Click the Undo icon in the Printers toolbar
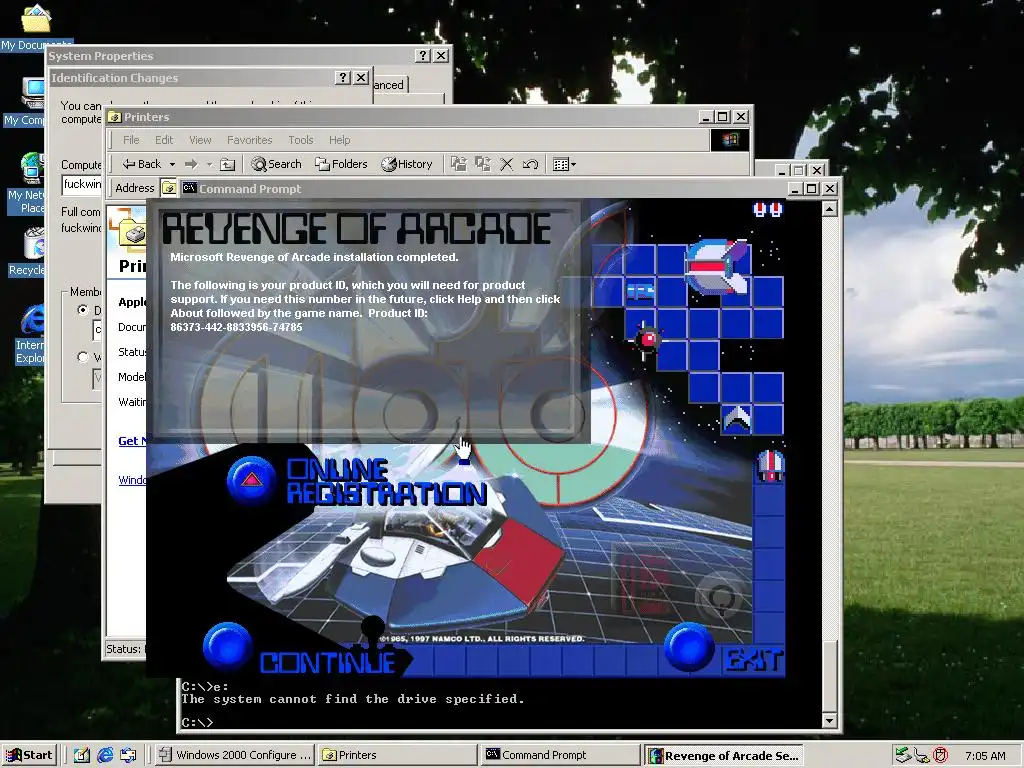Image resolution: width=1024 pixels, height=768 pixels. 530,164
